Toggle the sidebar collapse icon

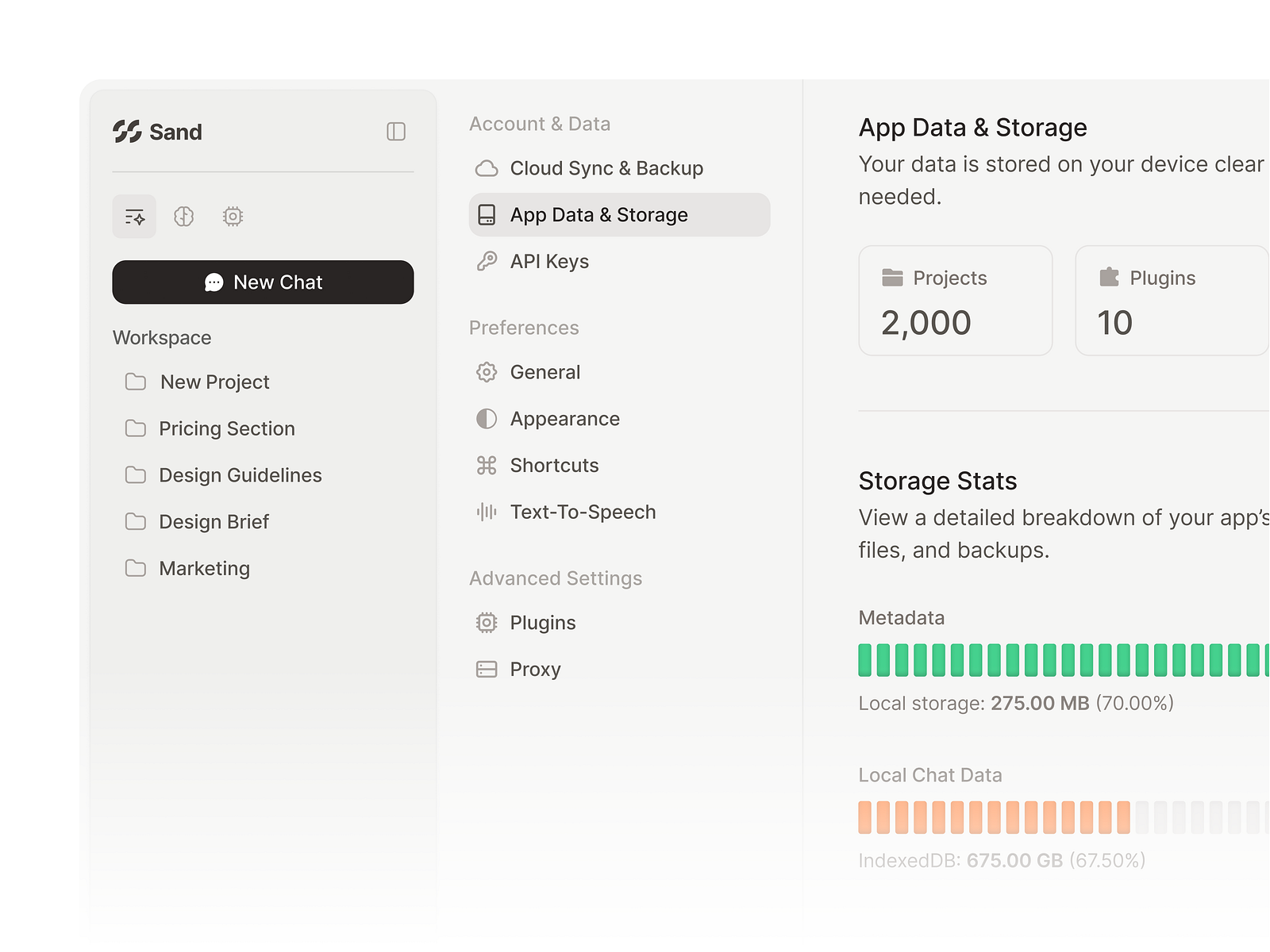394,132
